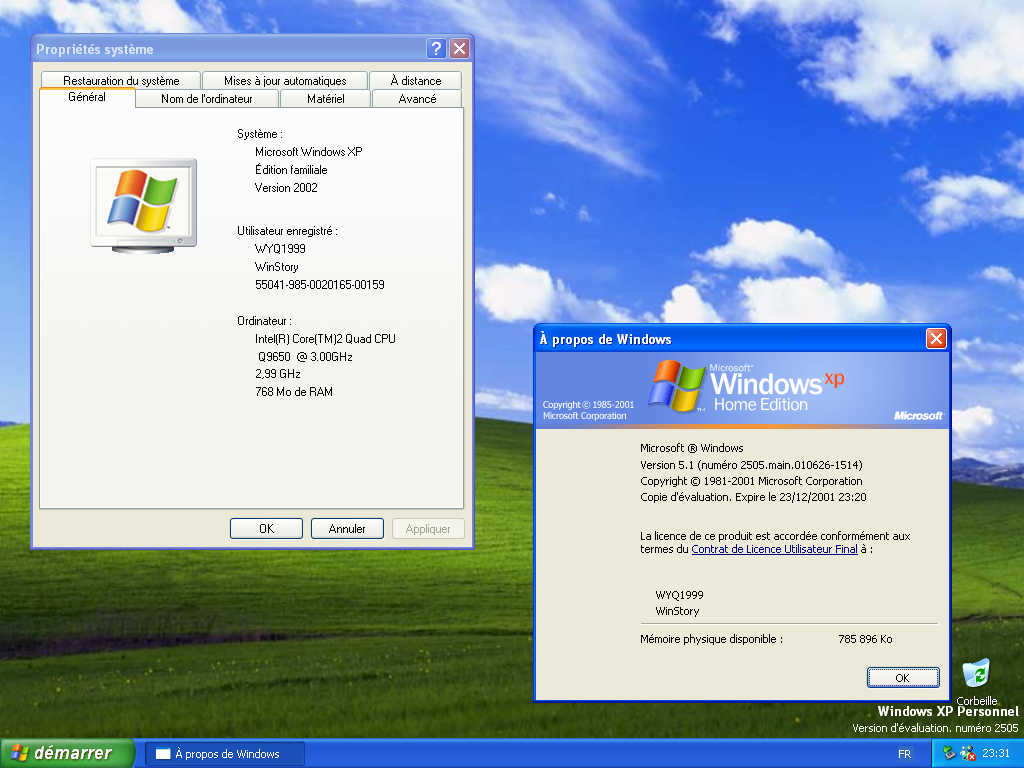Select the Général tab
1024x768 pixels.
(87, 97)
